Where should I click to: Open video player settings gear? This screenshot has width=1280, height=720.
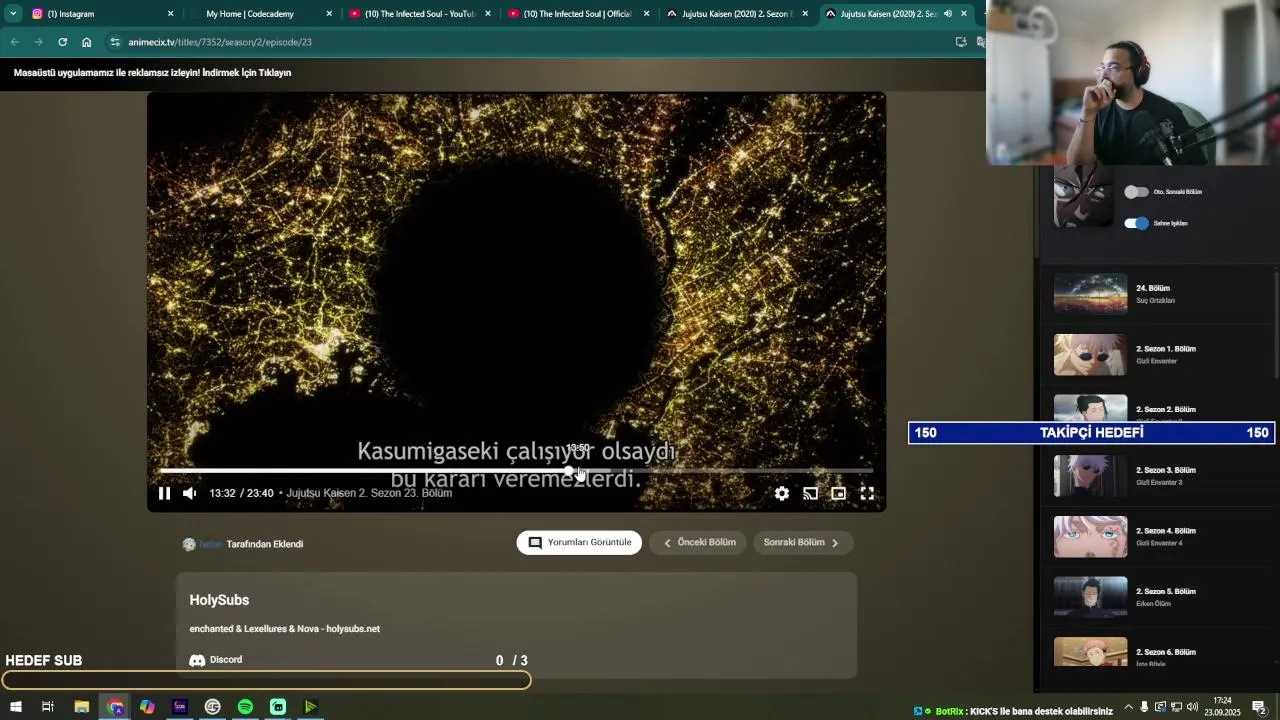[x=782, y=493]
